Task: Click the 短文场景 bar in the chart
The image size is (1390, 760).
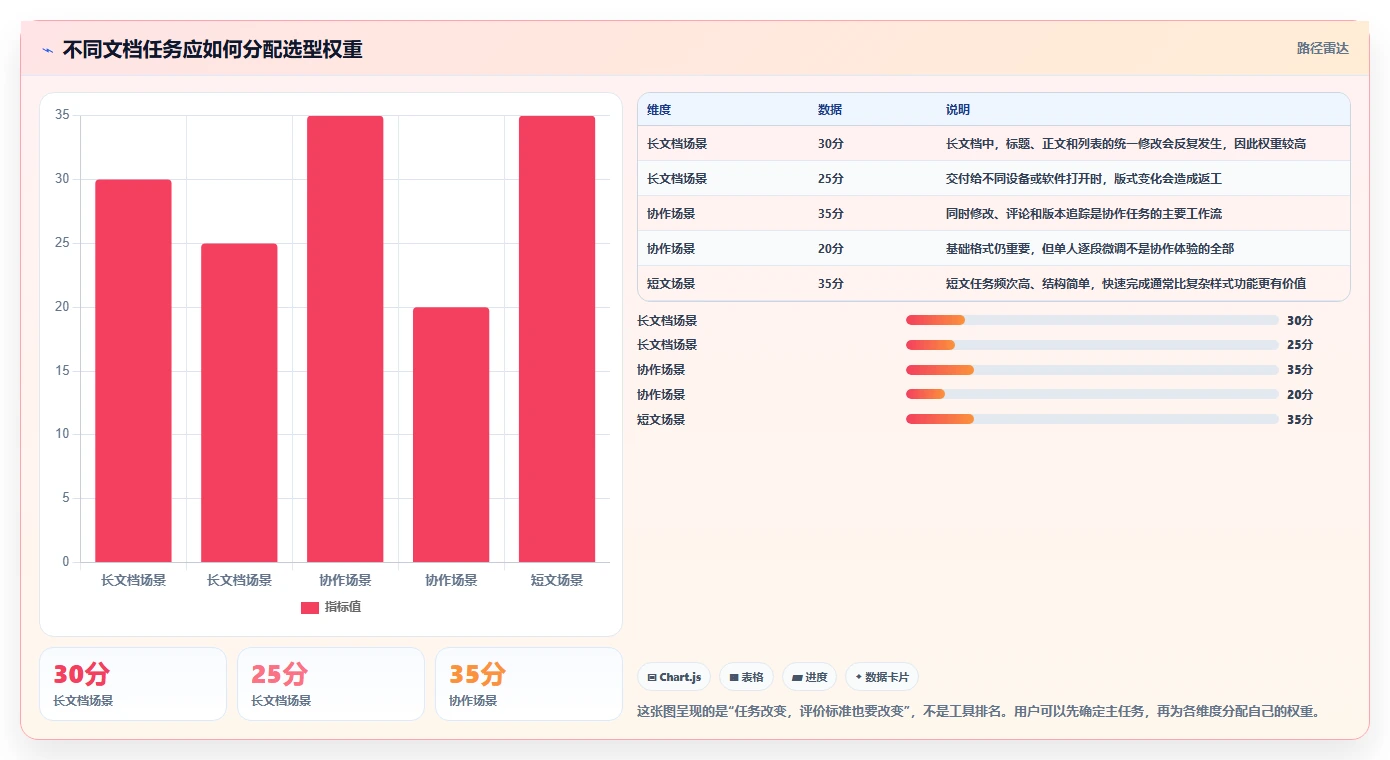Action: pos(557,339)
